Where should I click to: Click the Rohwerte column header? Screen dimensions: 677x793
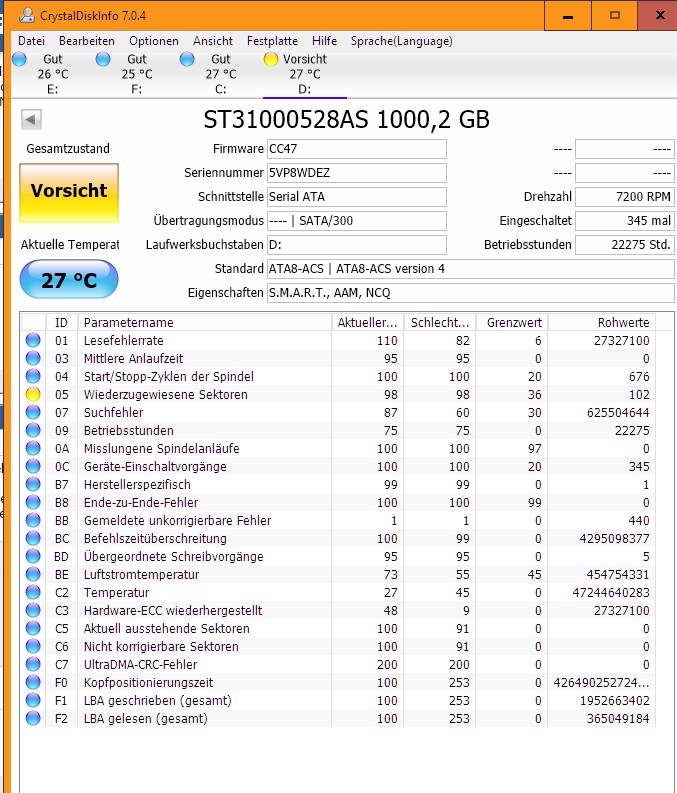(602, 323)
